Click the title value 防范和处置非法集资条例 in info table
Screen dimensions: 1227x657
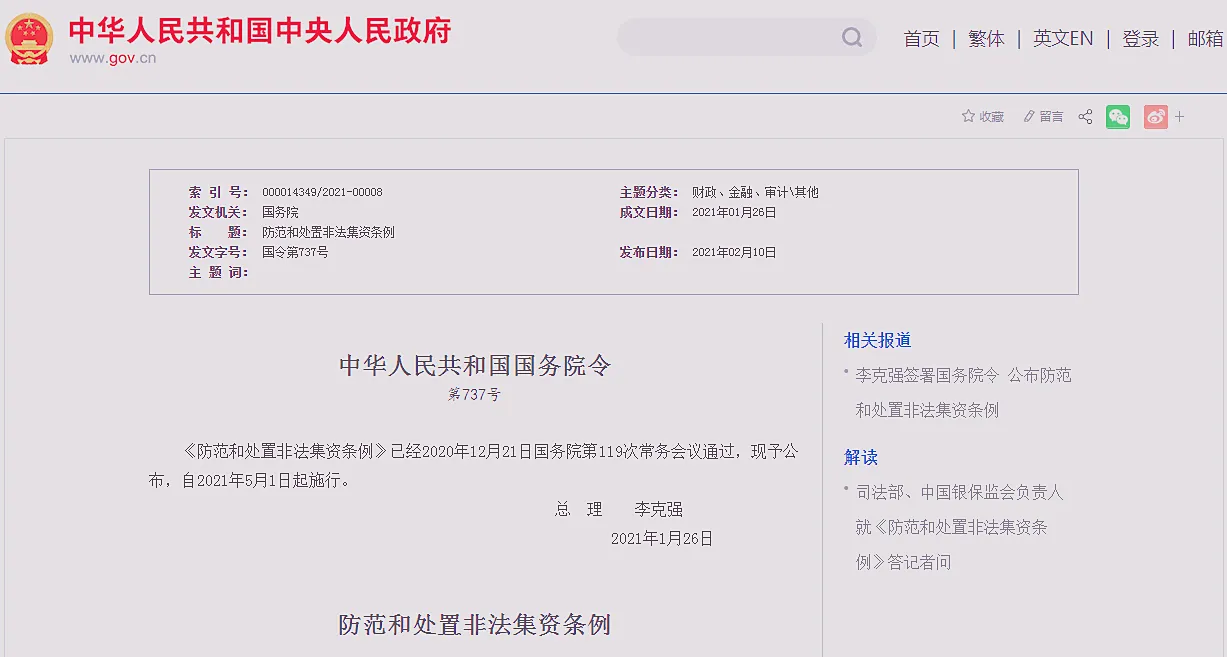(x=328, y=232)
